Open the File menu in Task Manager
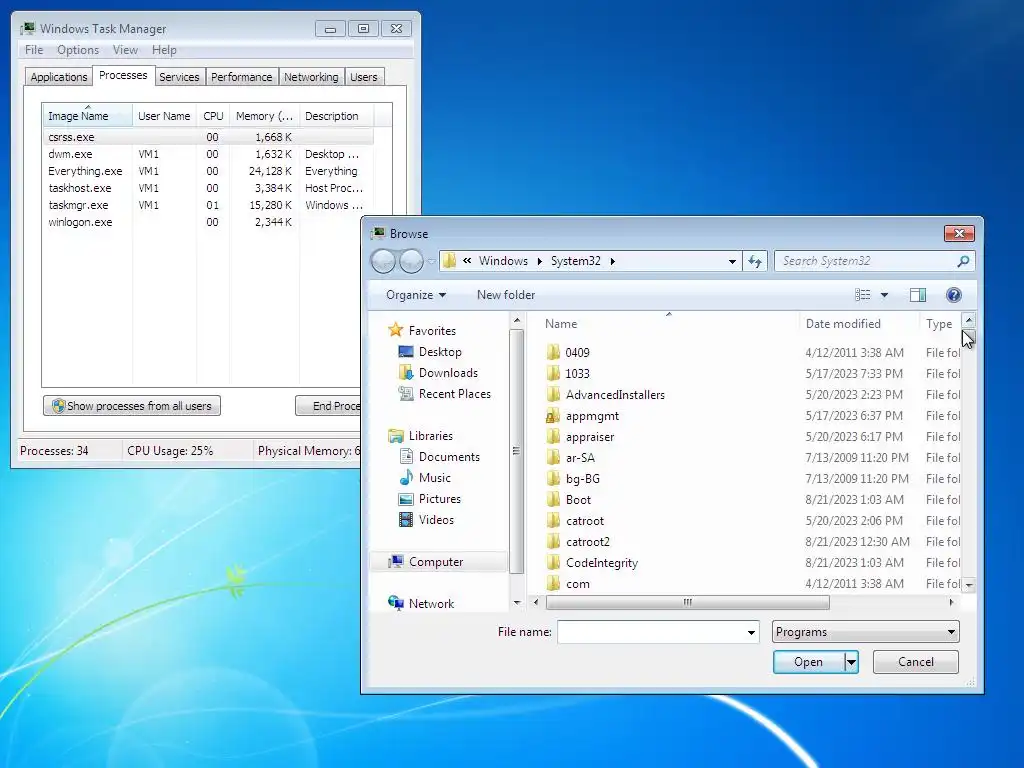Image resolution: width=1024 pixels, height=768 pixels. pos(34,50)
